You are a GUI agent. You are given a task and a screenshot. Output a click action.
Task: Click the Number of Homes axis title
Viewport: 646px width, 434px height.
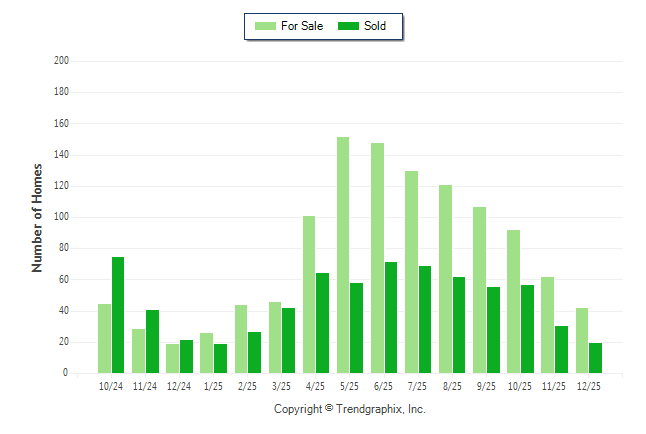[x=38, y=217]
